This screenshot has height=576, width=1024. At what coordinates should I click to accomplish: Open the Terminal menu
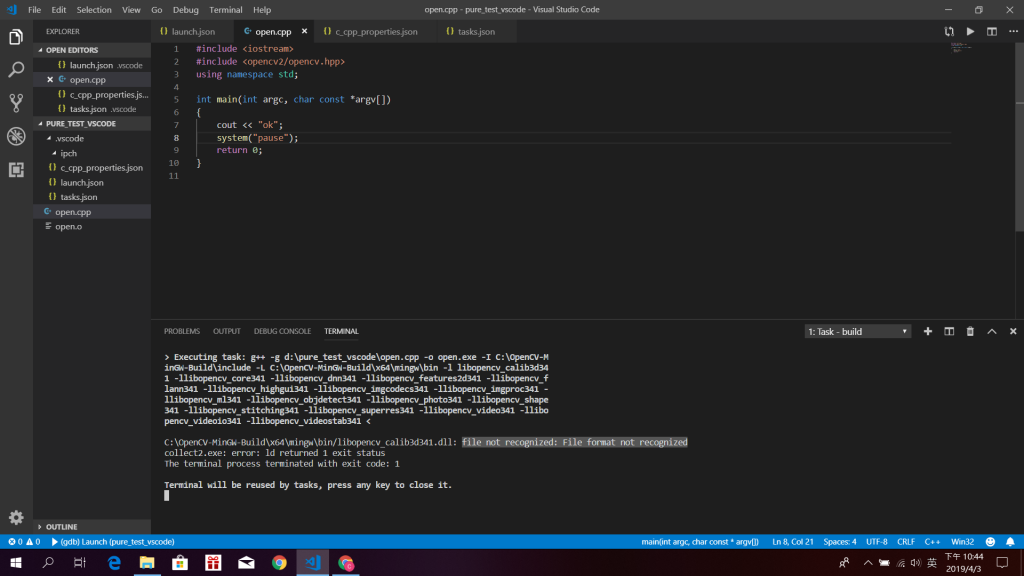(226, 10)
